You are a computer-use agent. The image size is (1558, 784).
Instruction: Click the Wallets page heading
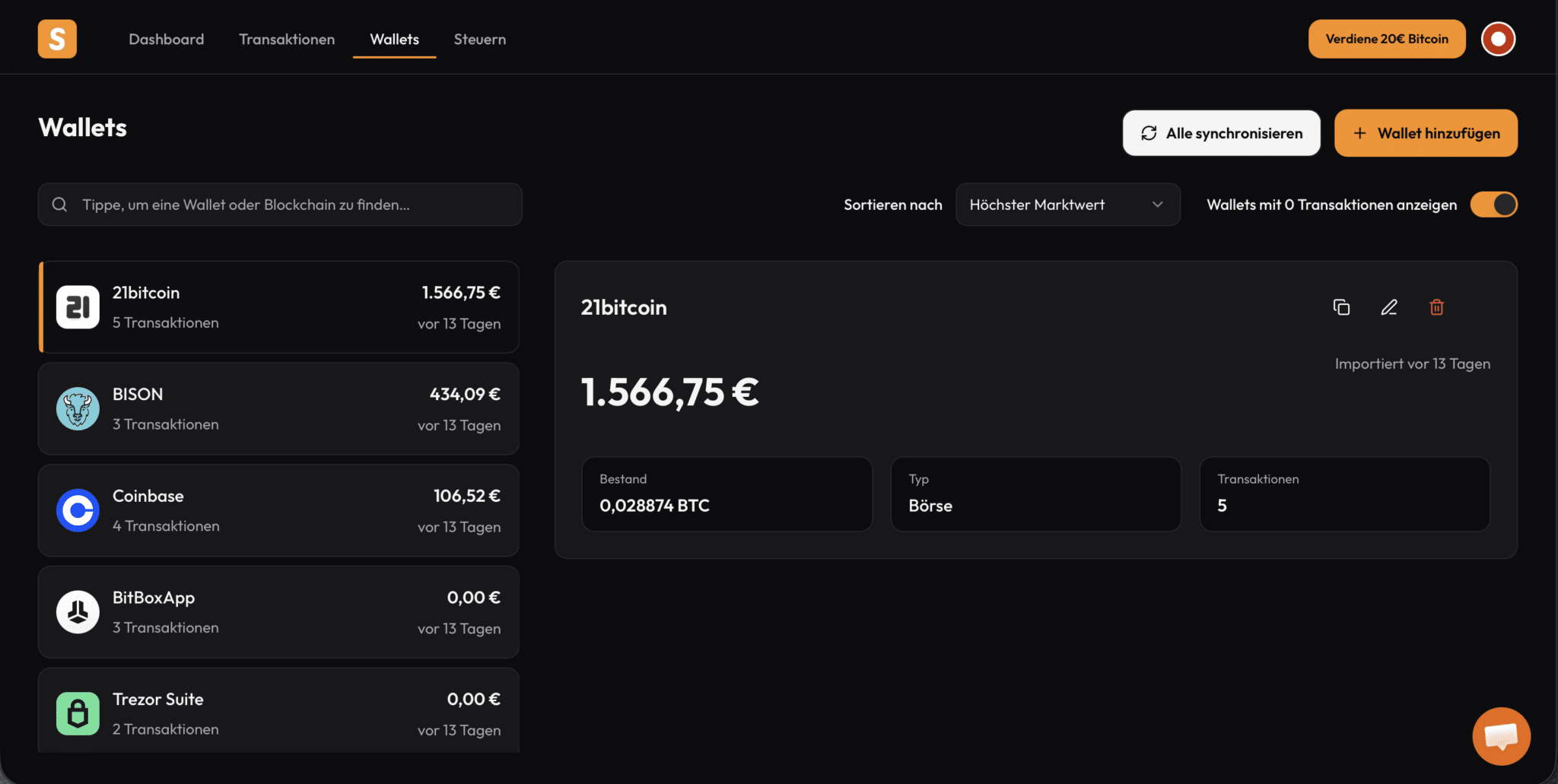pos(83,127)
